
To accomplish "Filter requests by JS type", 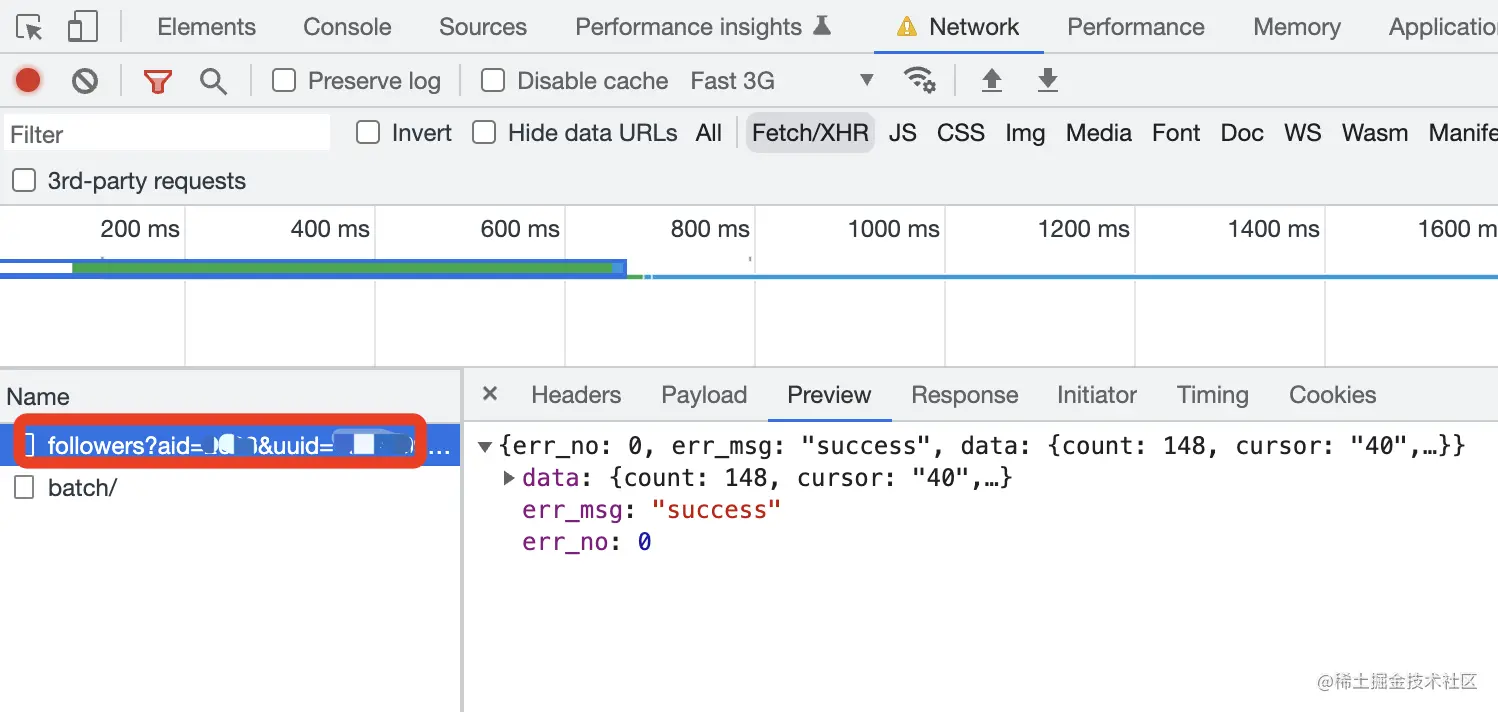I will point(902,133).
